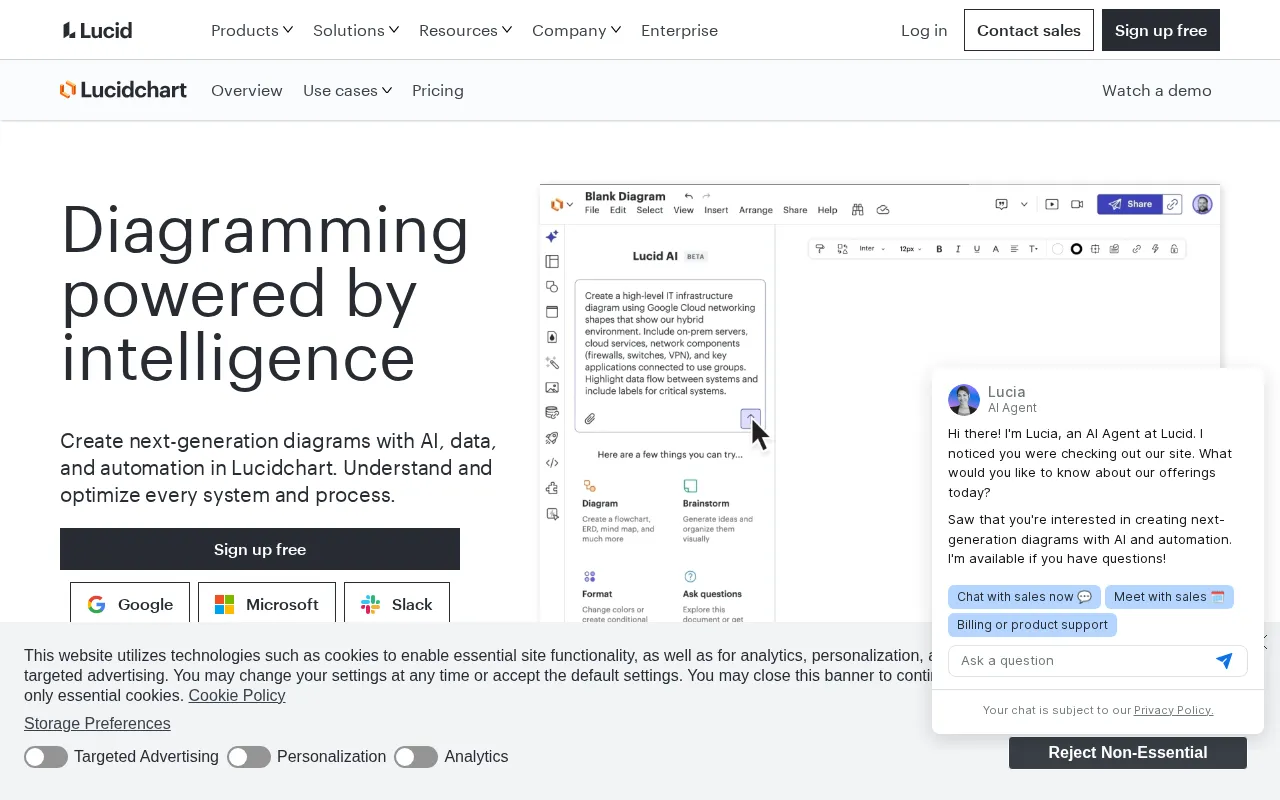Image resolution: width=1280 pixels, height=800 pixels.
Task: Open the Enterprise menu item
Action: point(679,30)
